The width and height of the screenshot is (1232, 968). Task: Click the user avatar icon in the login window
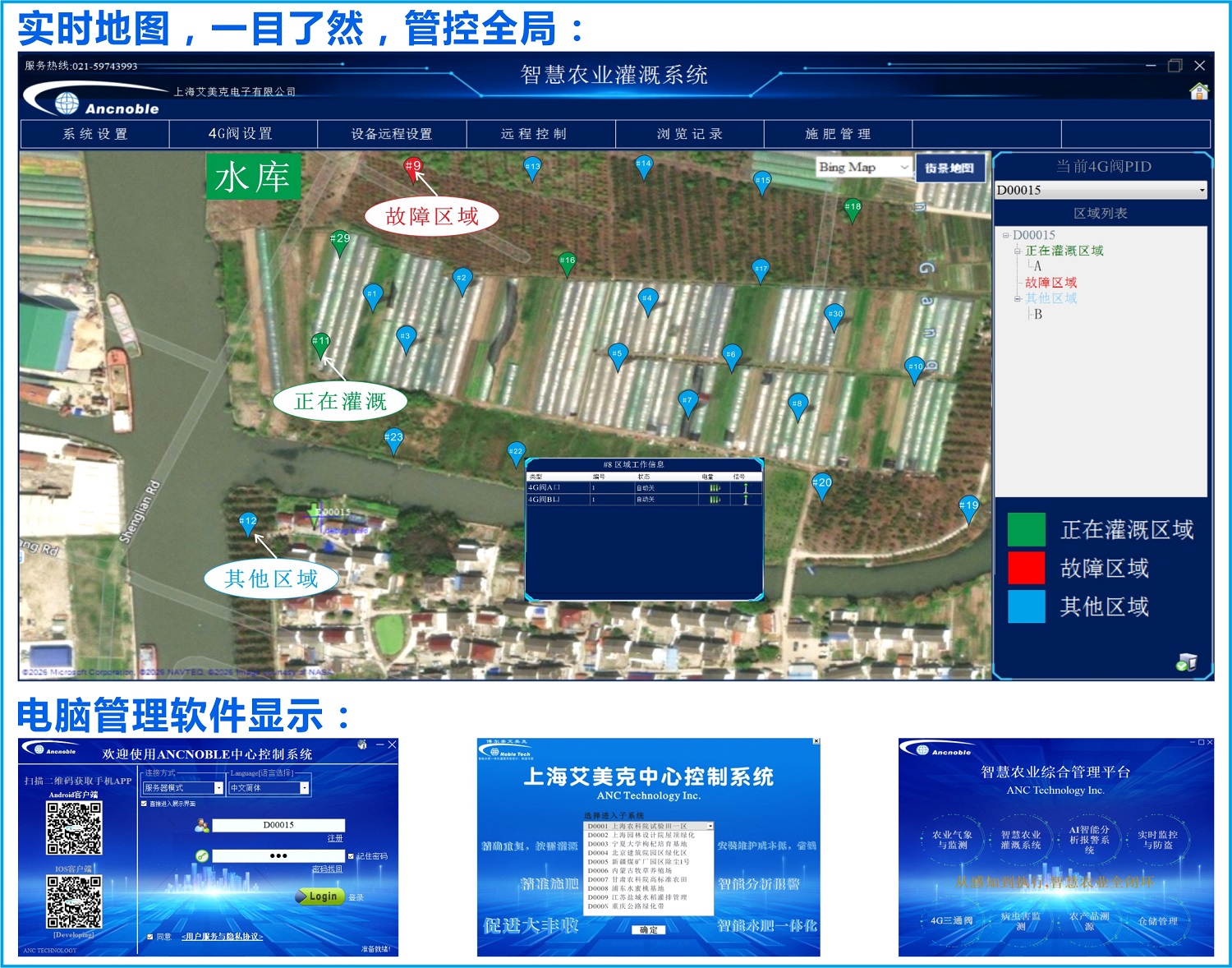(x=201, y=825)
